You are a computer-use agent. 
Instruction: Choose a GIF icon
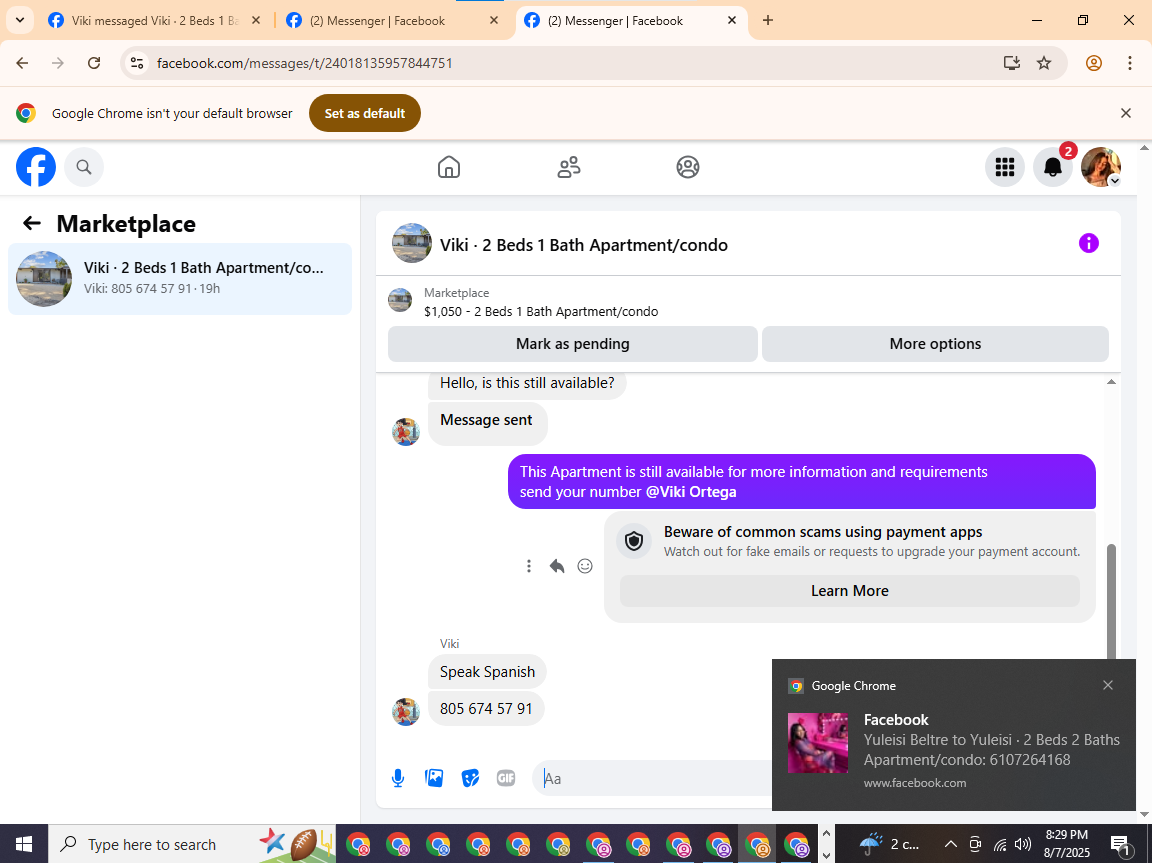pyautogui.click(x=505, y=778)
